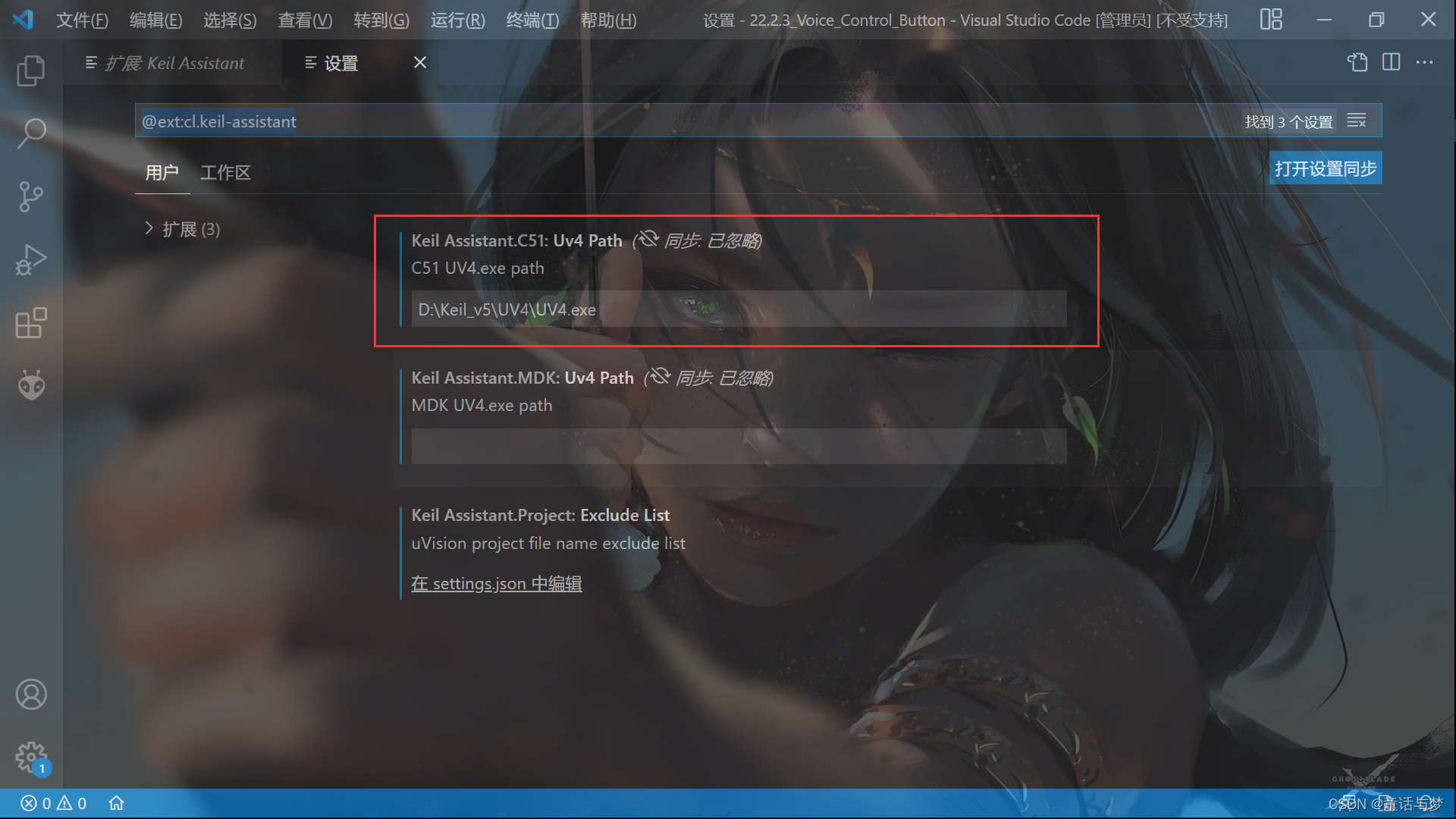Open Run and Debug view
1456x819 pixels.
31,259
